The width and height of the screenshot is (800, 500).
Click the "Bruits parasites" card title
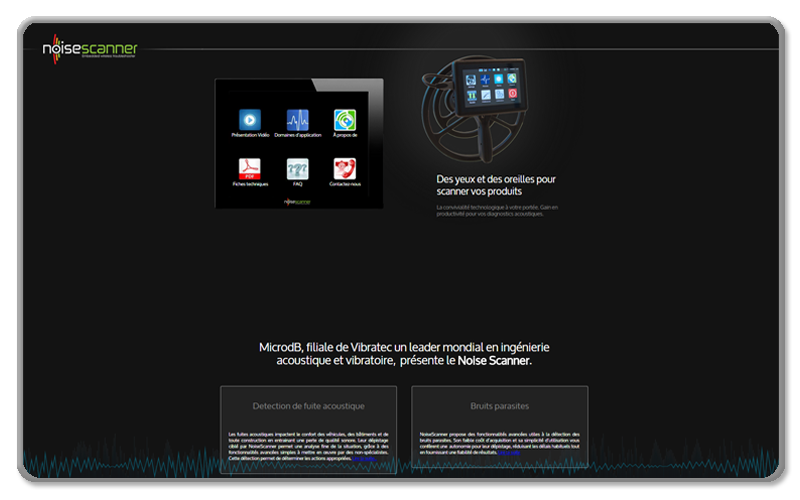(499, 406)
